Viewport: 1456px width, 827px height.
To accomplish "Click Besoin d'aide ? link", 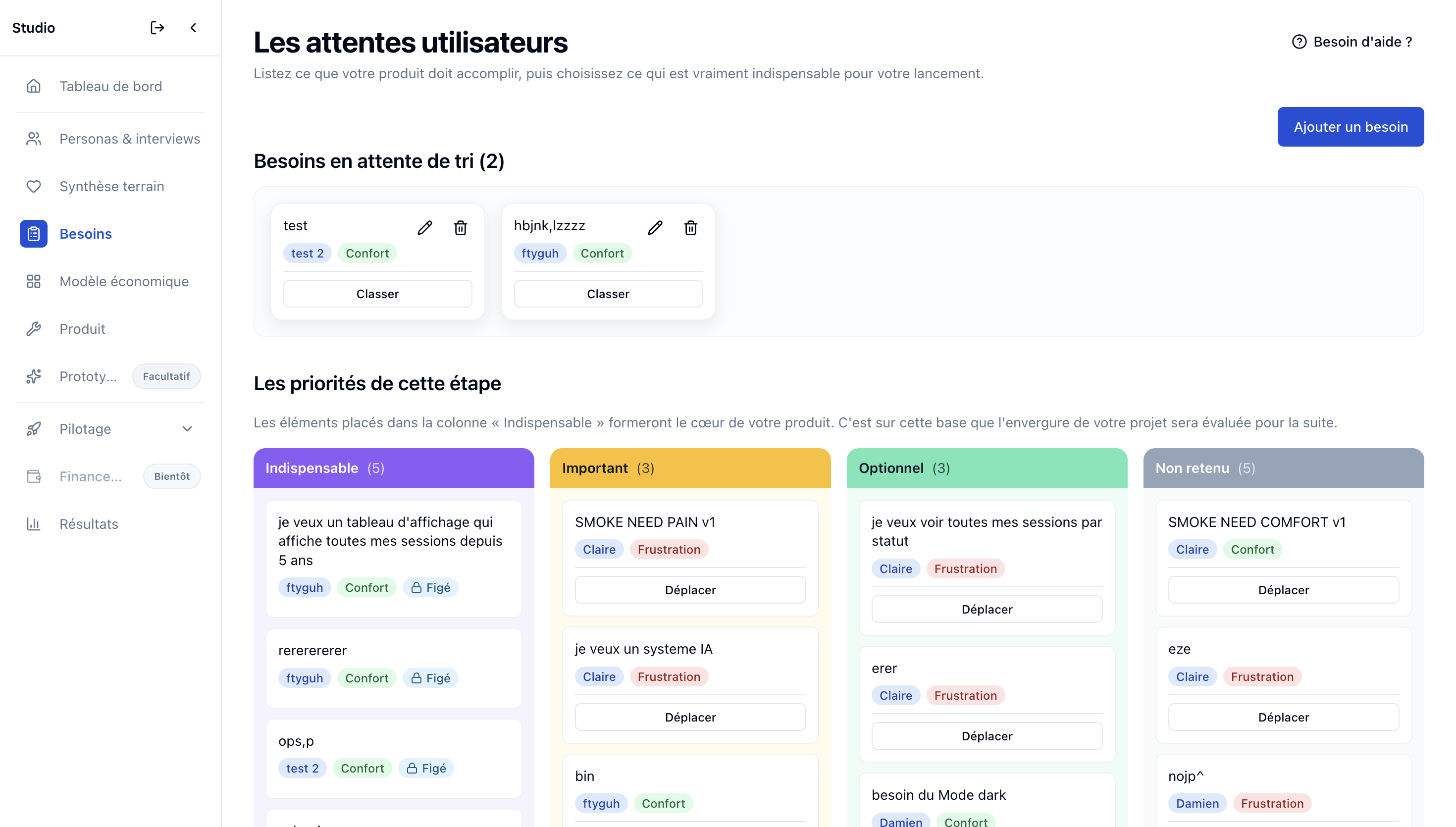I will pyautogui.click(x=1352, y=42).
